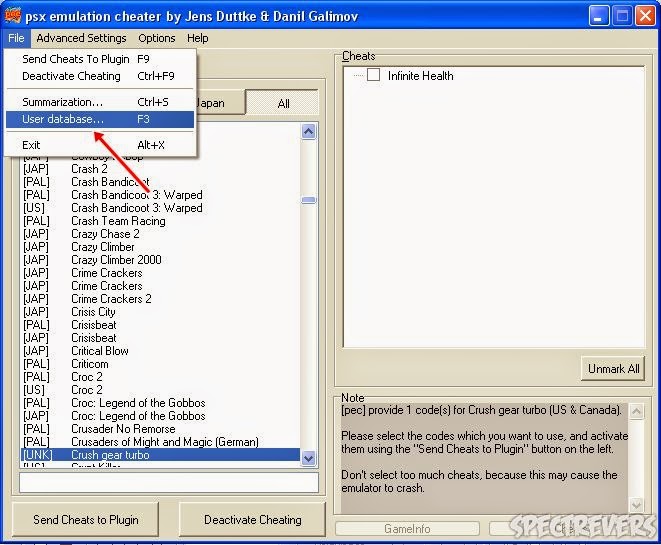661x545 pixels.
Task: Select [PAL] Croc: Legend of the Gobbos
Action: (x=161, y=403)
